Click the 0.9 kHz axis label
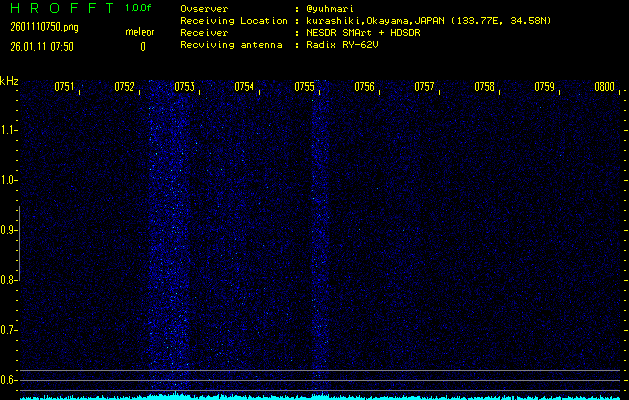Image resolution: width=629 pixels, height=400 pixels. 8,230
